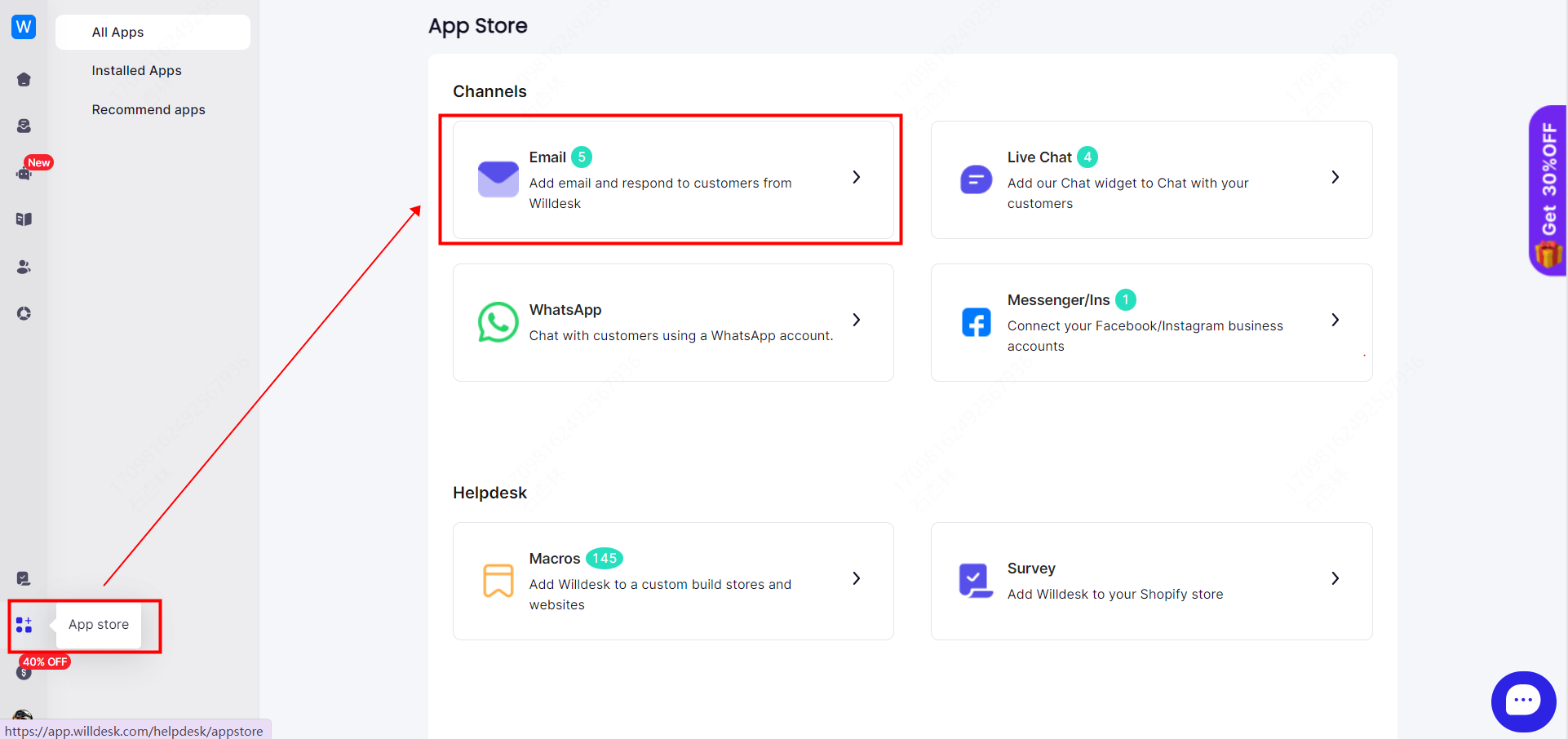Click the Email count badge 5
Viewport: 1568px width, 739px height.
coord(582,157)
